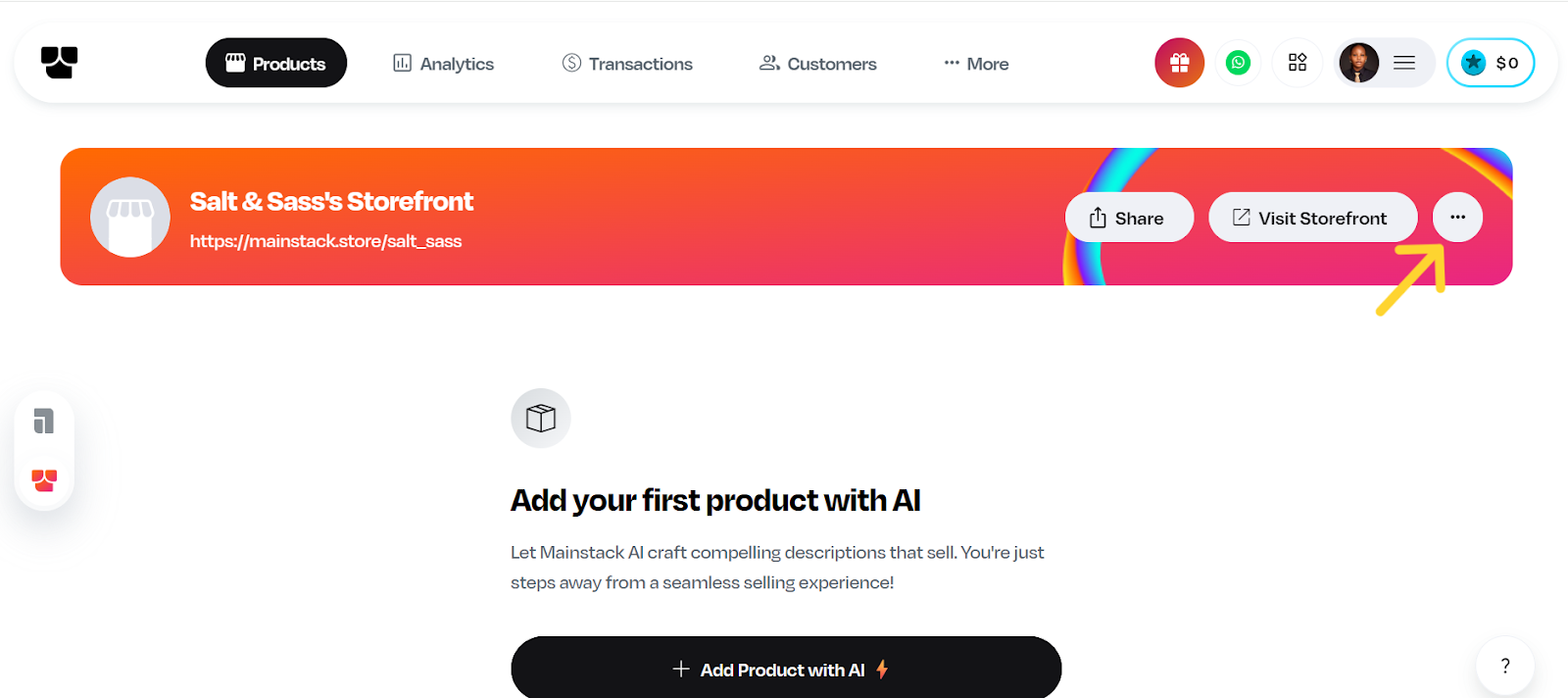Viewport: 1568px width, 698px height.
Task: Open help using the question mark icon
Action: 1504,666
